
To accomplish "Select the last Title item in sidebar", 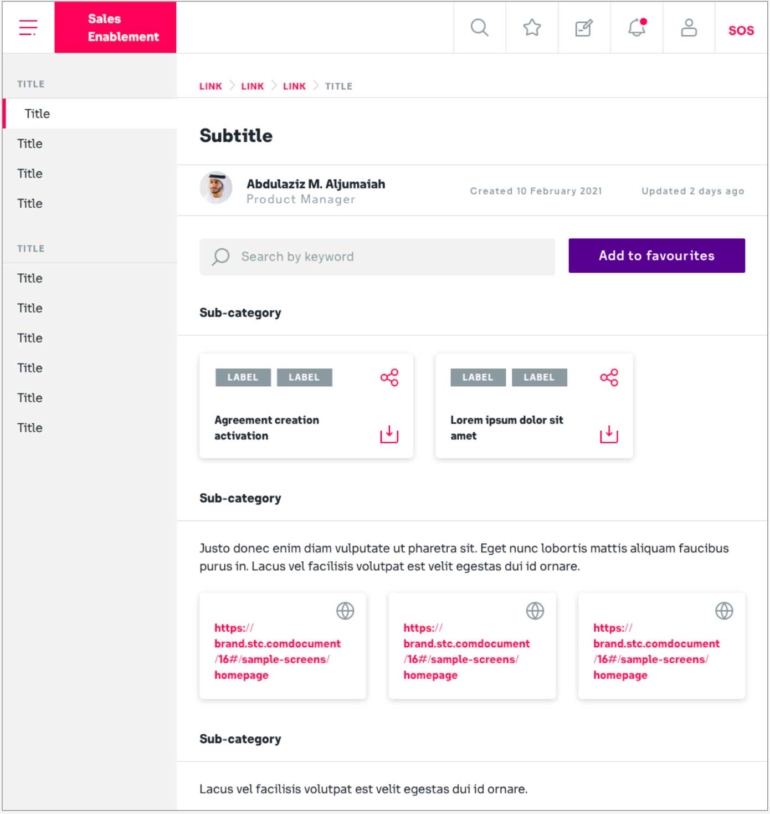I will (x=30, y=428).
